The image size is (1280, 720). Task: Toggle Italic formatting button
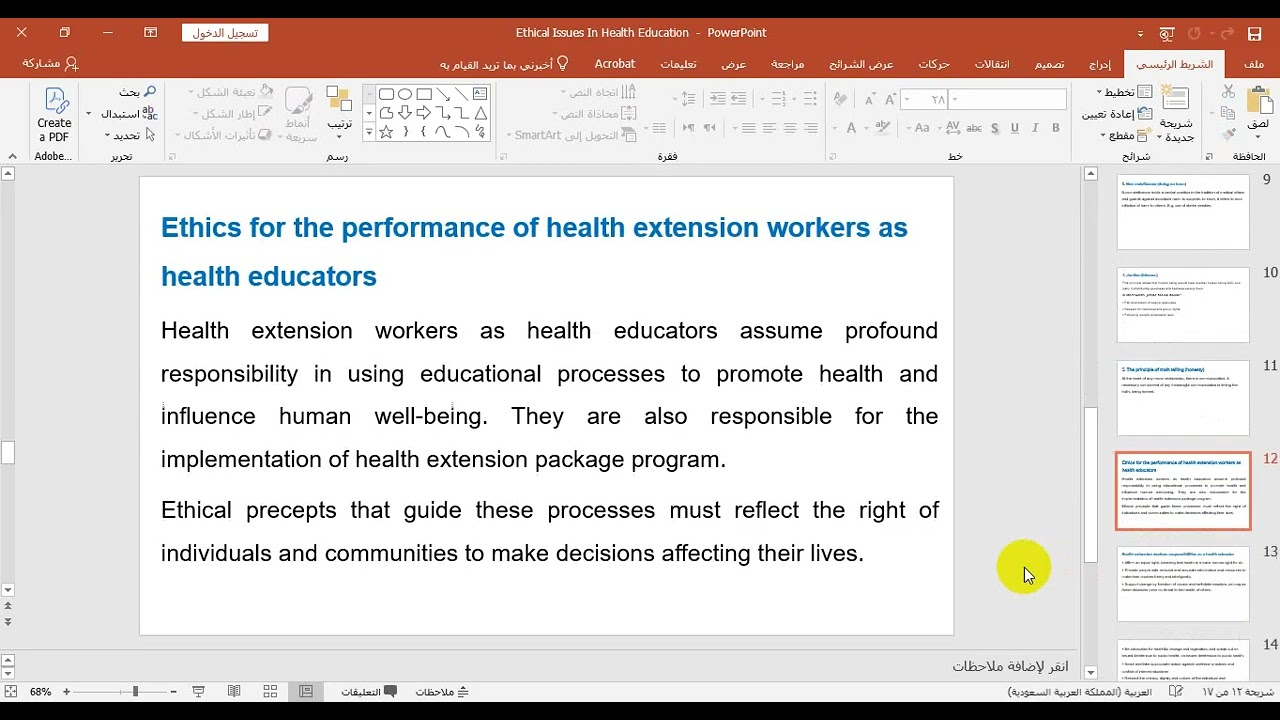pyautogui.click(x=1035, y=128)
